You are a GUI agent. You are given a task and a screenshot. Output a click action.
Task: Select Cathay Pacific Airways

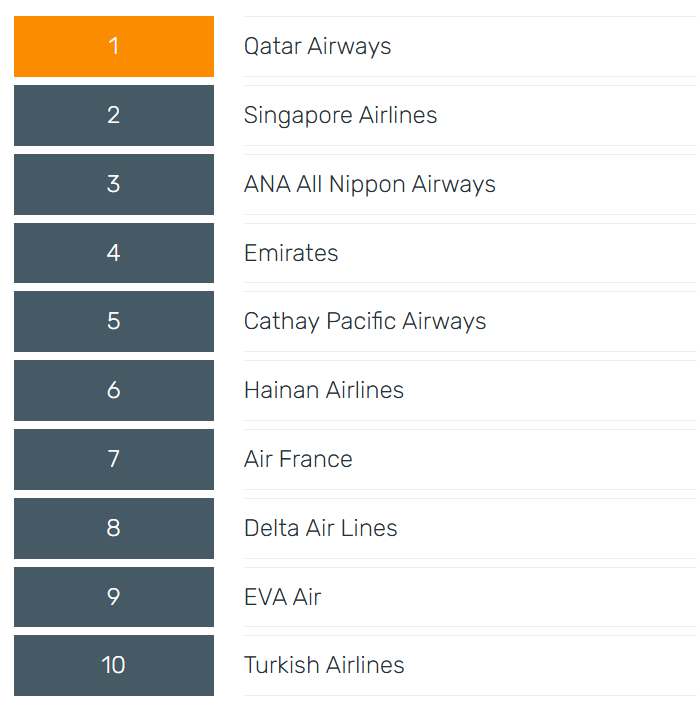point(365,321)
